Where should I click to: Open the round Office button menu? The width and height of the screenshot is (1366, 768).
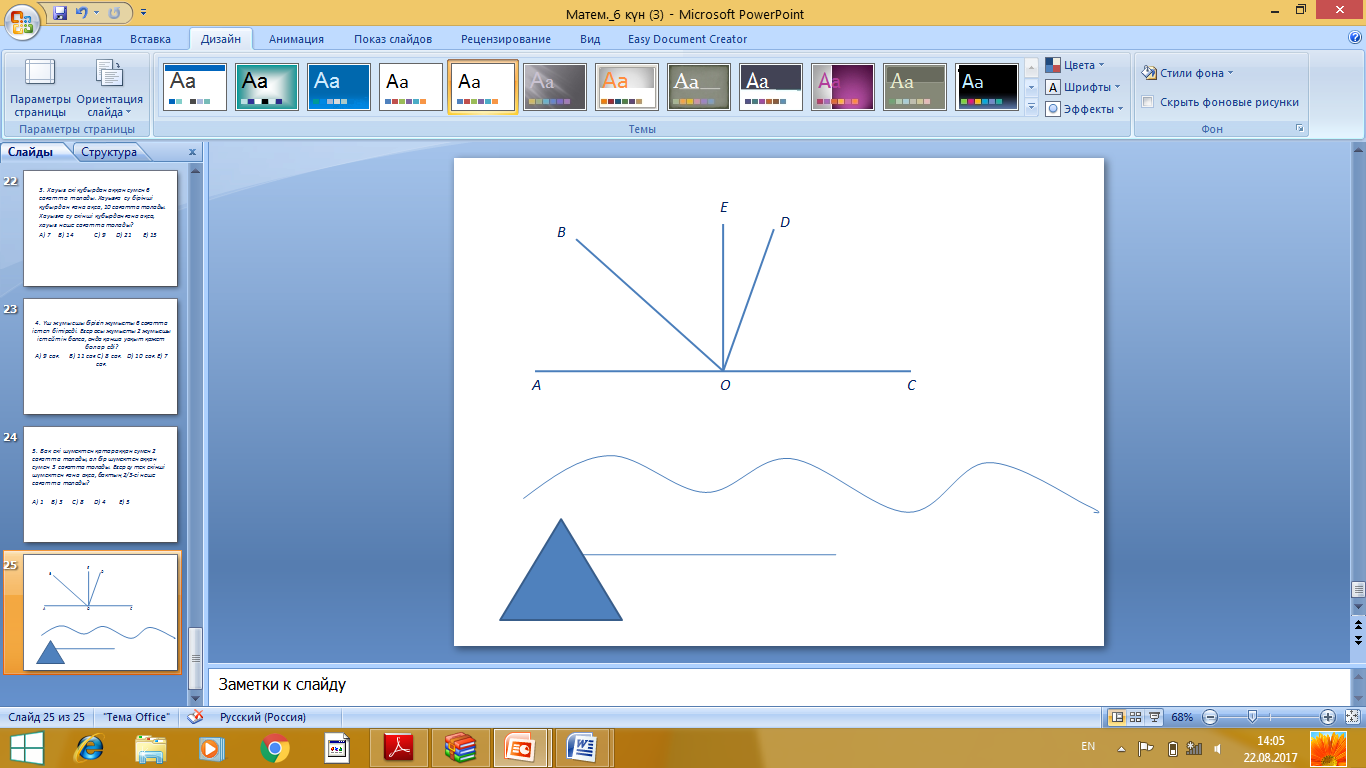pos(23,22)
